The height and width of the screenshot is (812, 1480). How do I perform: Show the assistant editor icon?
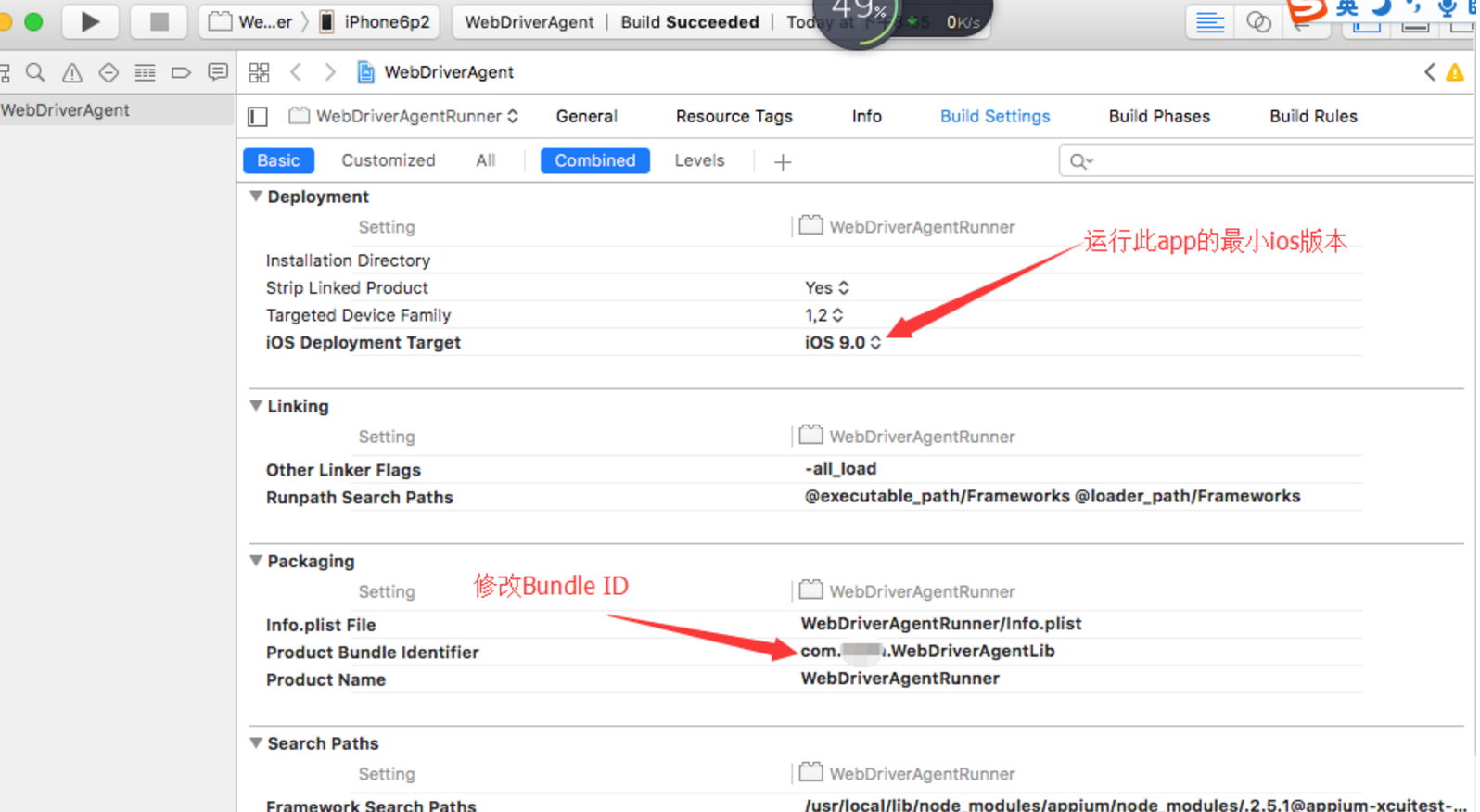pyautogui.click(x=1258, y=22)
